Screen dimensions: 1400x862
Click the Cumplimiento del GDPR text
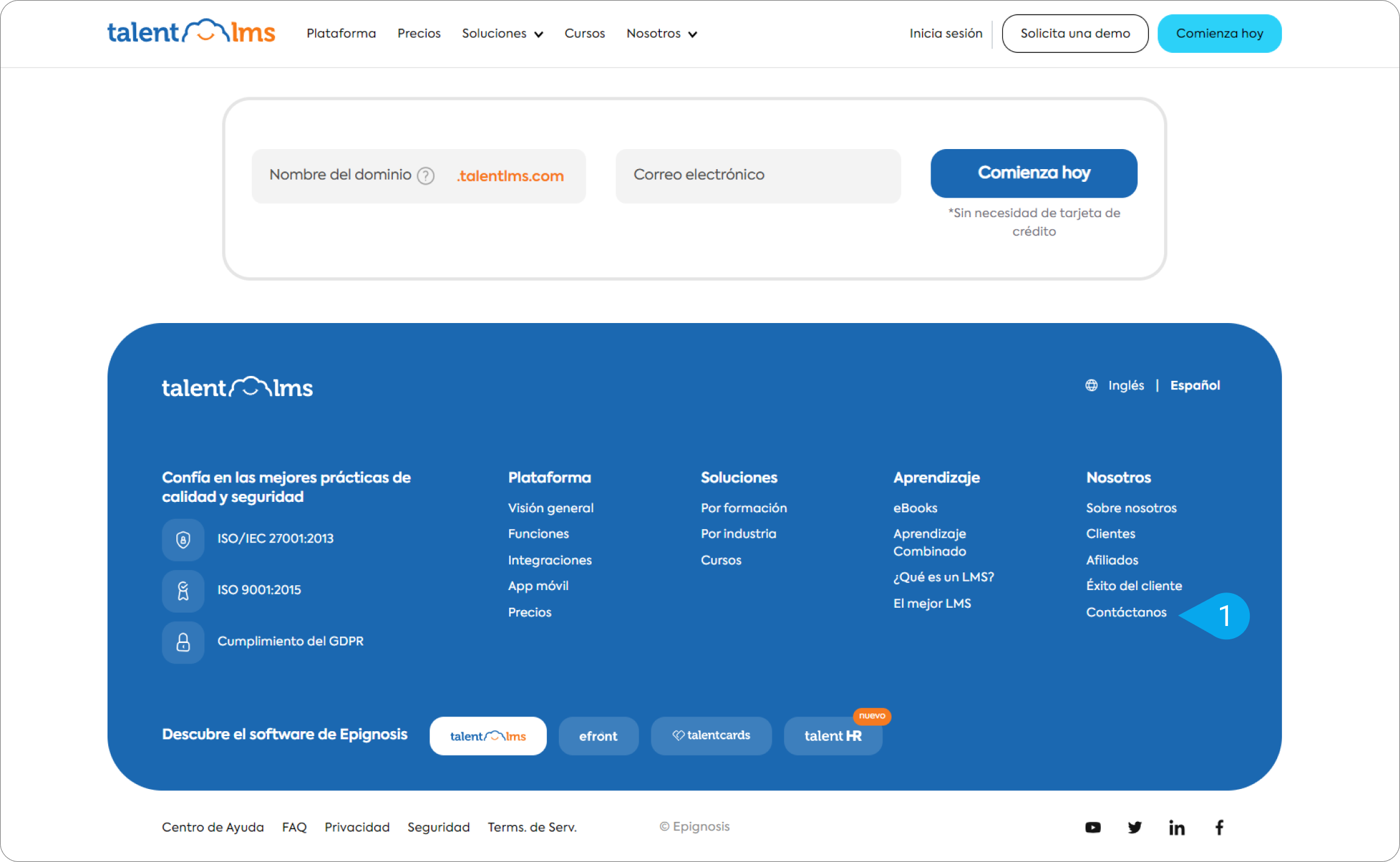tap(290, 641)
